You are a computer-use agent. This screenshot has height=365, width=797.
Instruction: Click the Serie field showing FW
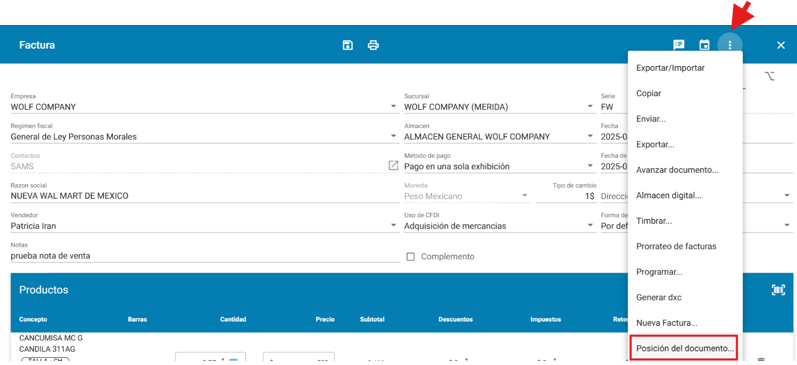pyautogui.click(x=614, y=107)
